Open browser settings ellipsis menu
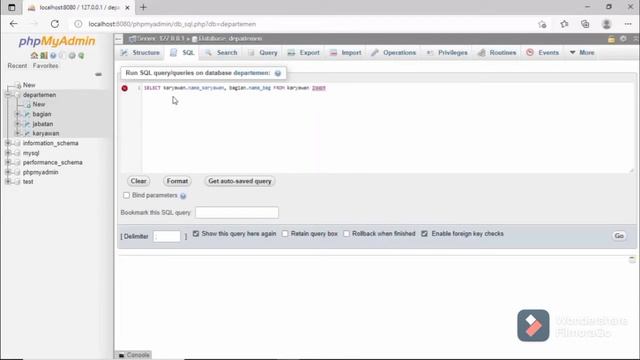Viewport: 640px width, 360px height. point(628,24)
